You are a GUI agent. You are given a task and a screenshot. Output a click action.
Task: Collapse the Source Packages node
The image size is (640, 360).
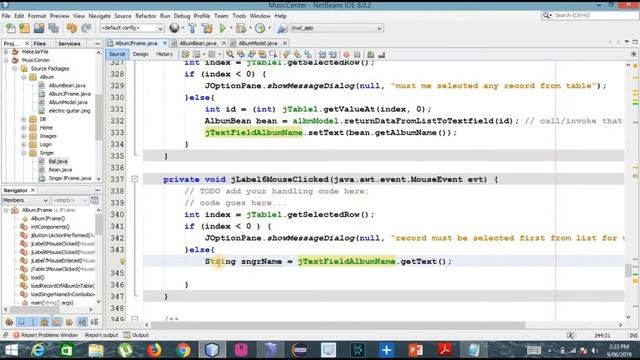click(x=15, y=69)
